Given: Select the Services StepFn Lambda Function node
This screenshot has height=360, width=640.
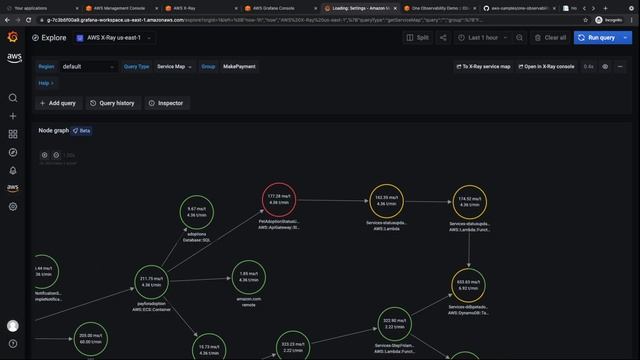Looking at the screenshot, I should point(394,324).
